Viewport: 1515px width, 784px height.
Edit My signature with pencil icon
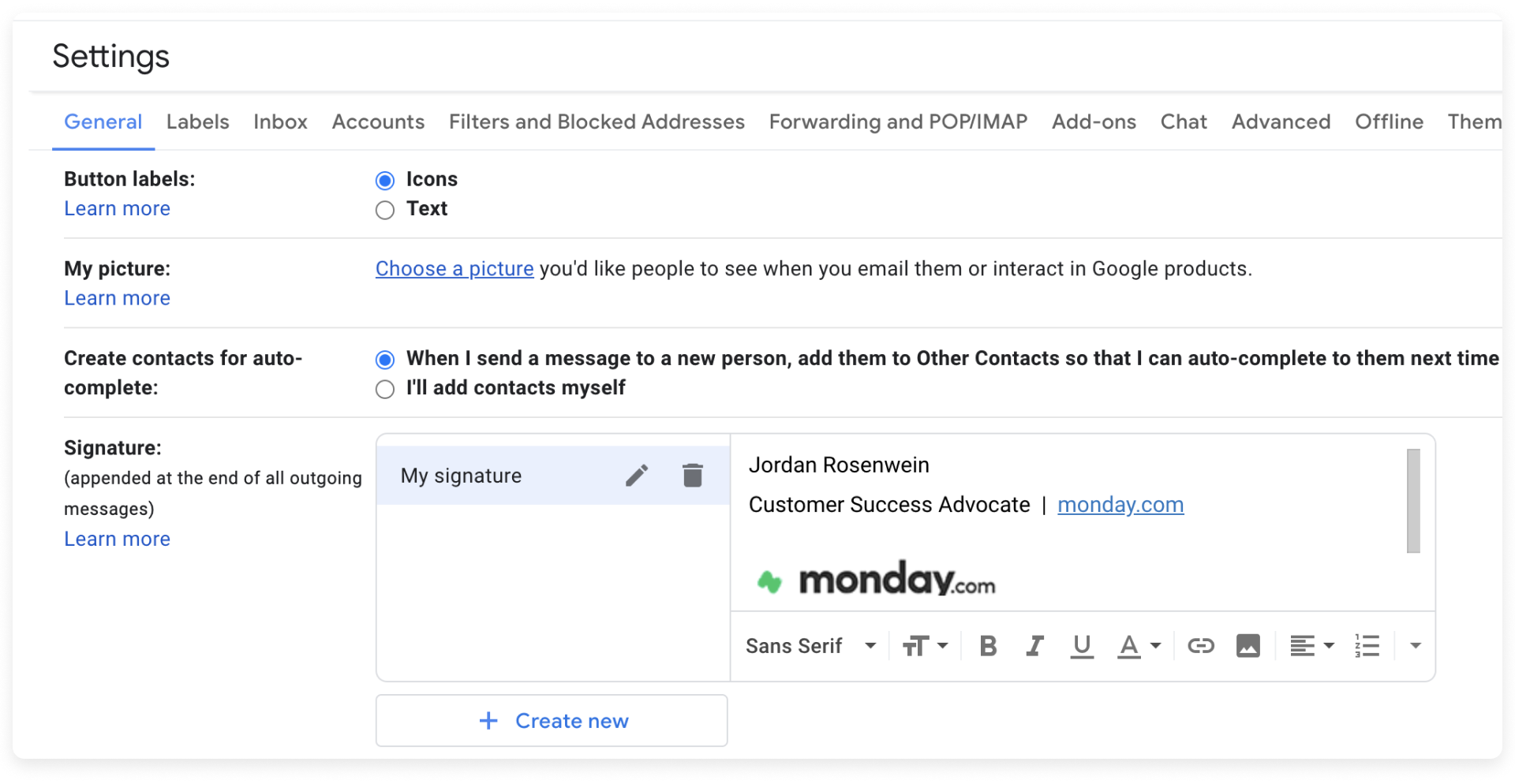point(637,476)
